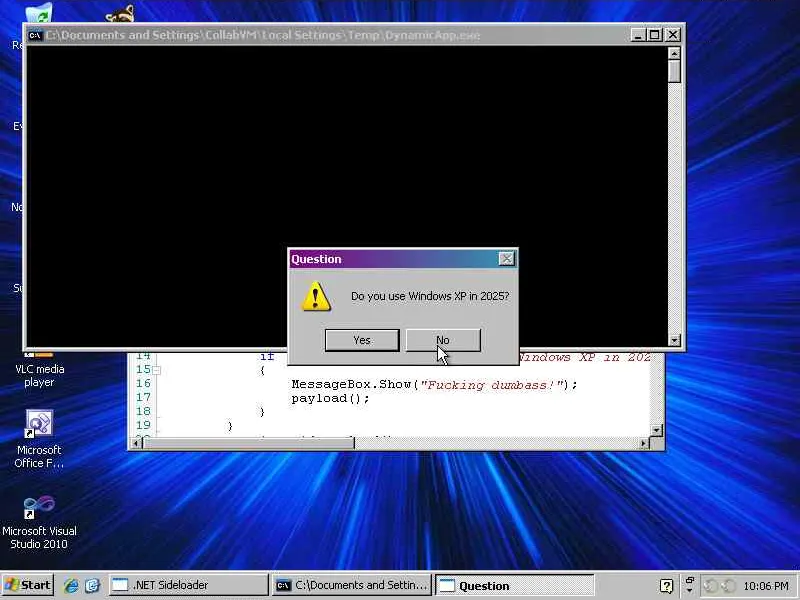Launch Internet Explorer from quick launch
Screen dimensions: 800x600
point(71,585)
